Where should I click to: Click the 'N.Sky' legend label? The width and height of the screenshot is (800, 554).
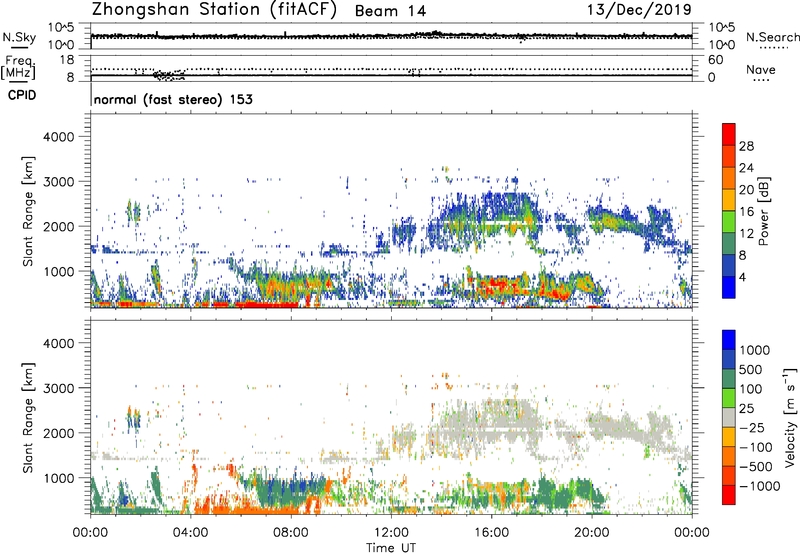point(19,37)
